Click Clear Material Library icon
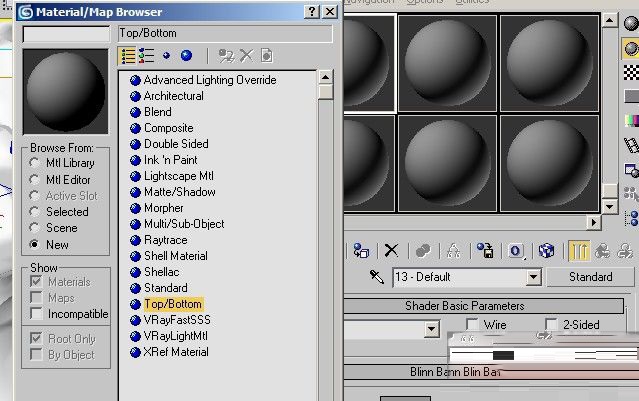 pyautogui.click(x=267, y=56)
